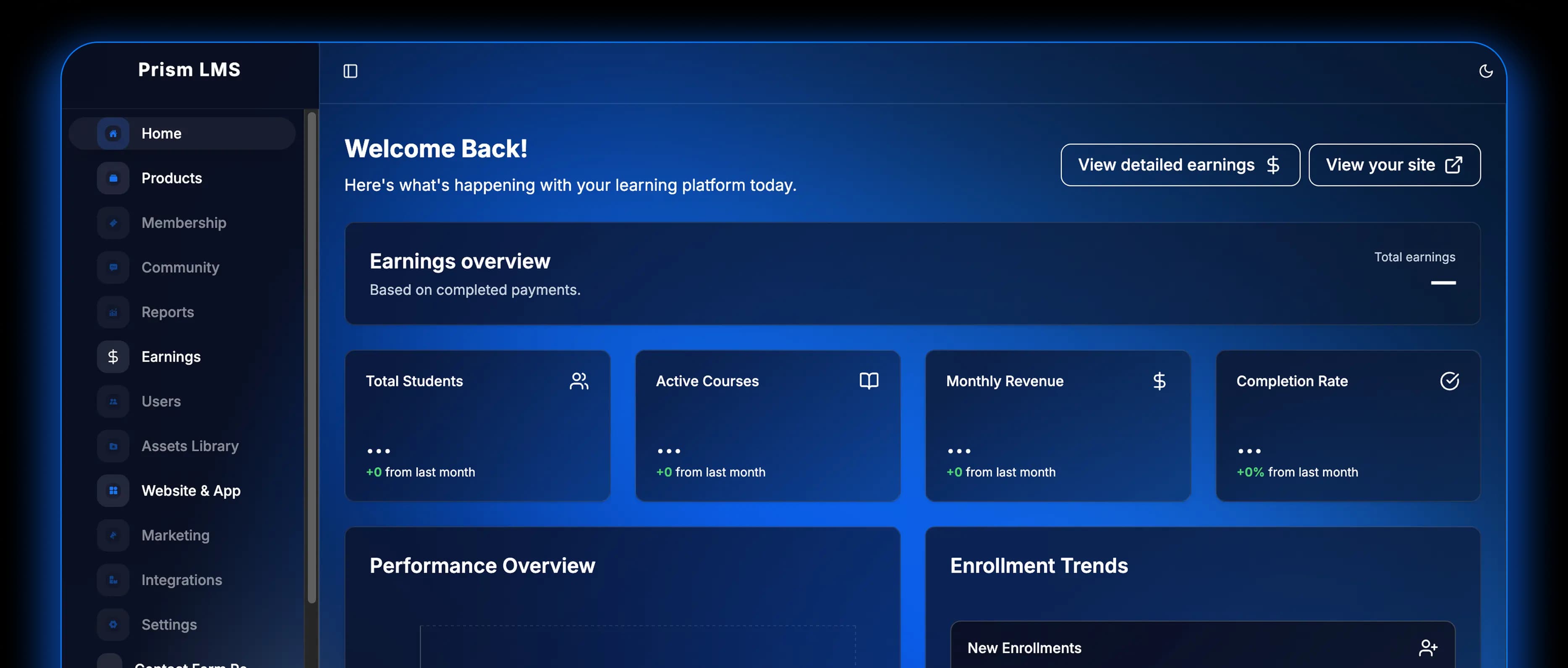Click the sidebar vertical scrollbar
Viewport: 1568px width, 668px height.
point(312,358)
